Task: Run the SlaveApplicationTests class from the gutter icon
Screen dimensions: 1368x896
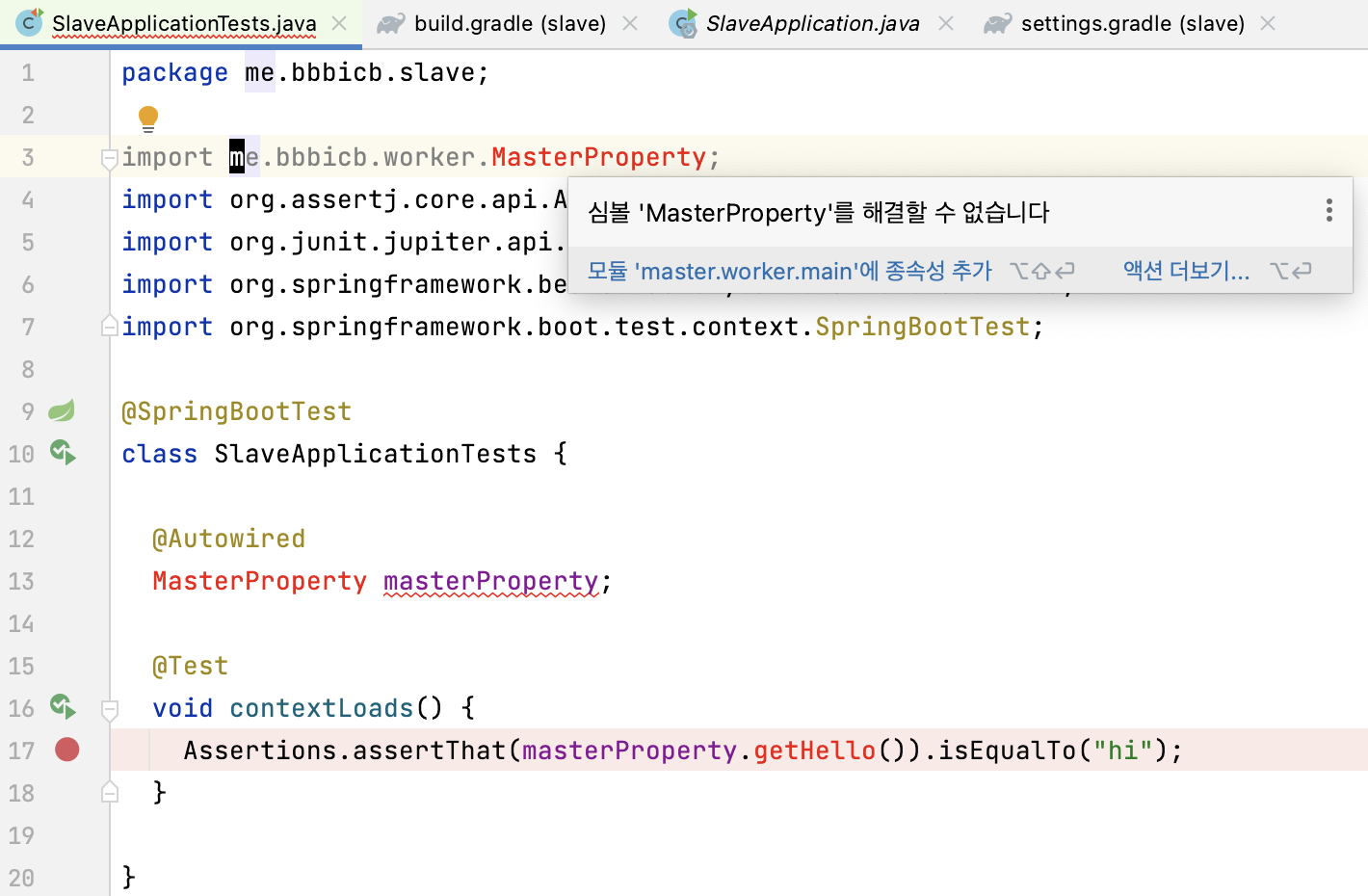Action: (64, 453)
